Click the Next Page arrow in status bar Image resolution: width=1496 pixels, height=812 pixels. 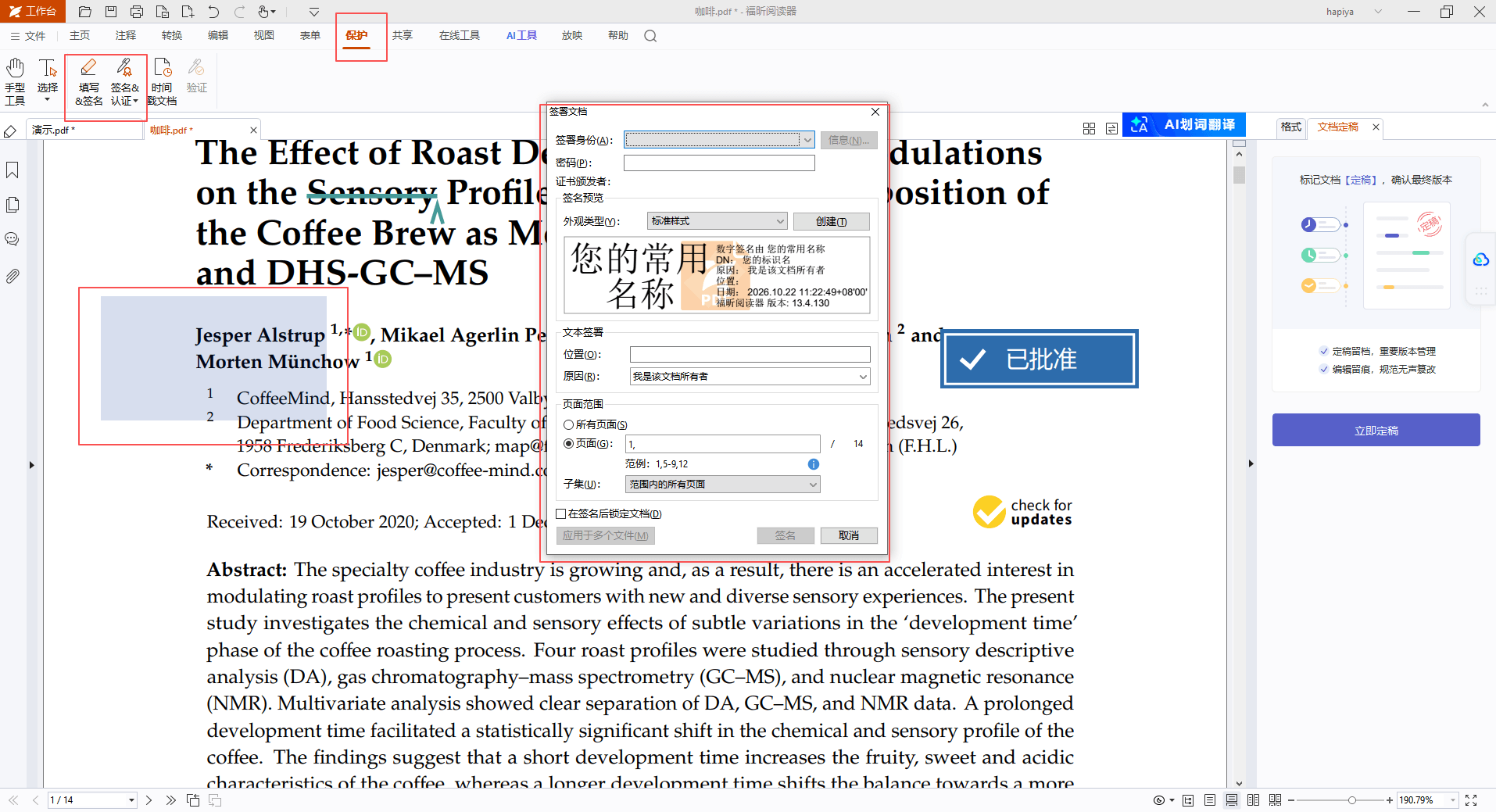(x=149, y=800)
